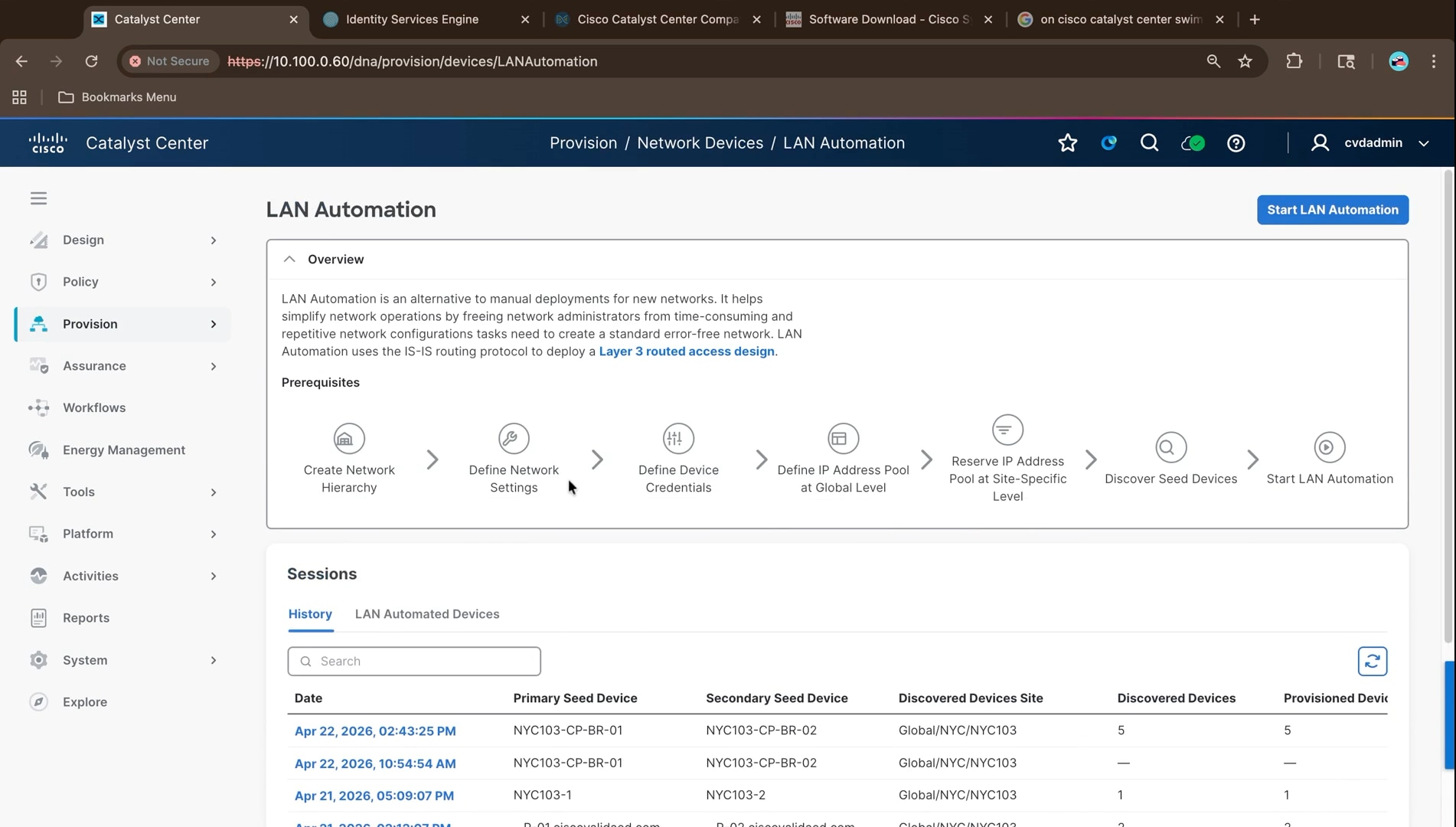This screenshot has width=1456, height=827.
Task: Click the browser address bar URL
Action: (413, 61)
